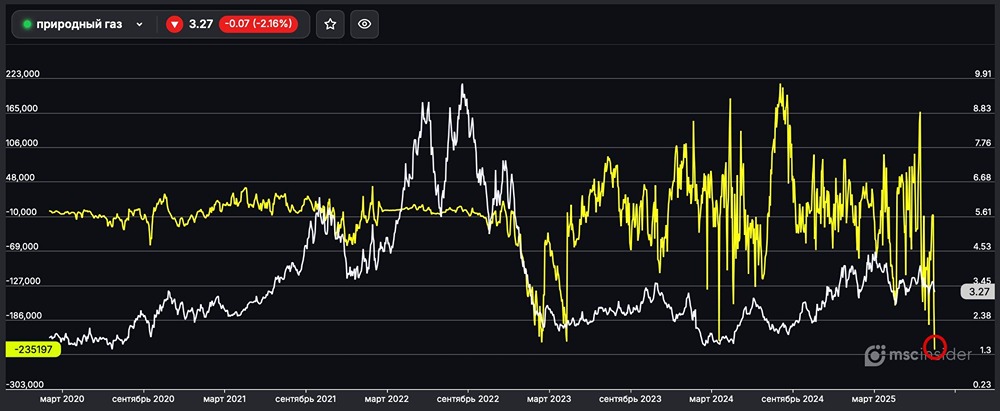The height and width of the screenshot is (411, 1000).
Task: Click the сентябрь 2021 date label
Action: pos(305,400)
